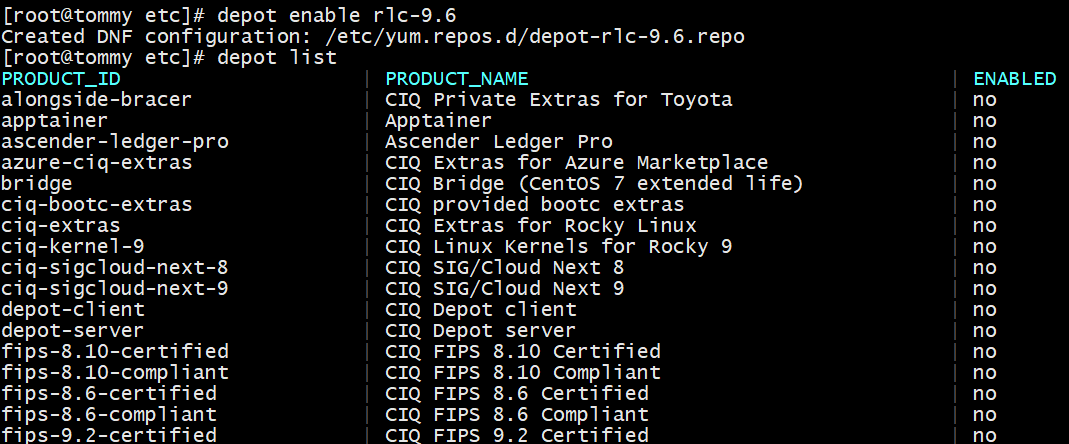The width and height of the screenshot is (1069, 444).
Task: Select the apptainer product ID
Action: coord(54,120)
